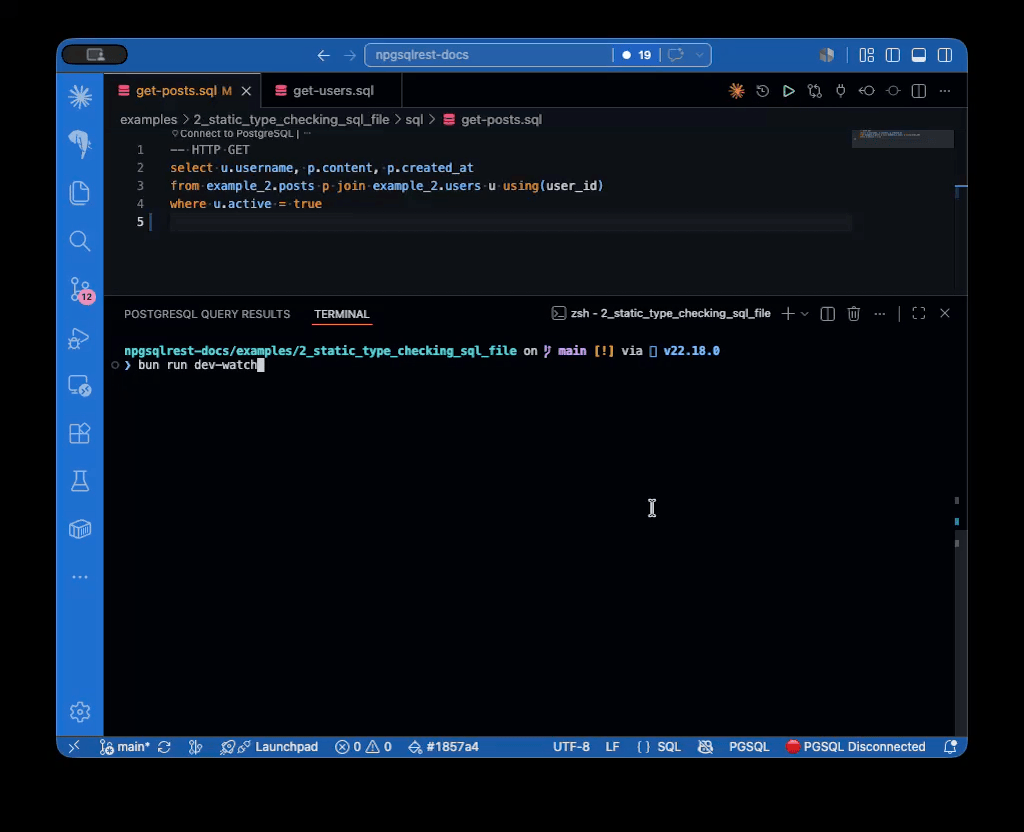Open the Manage settings gear
This screenshot has width=1024, height=832.
point(80,712)
